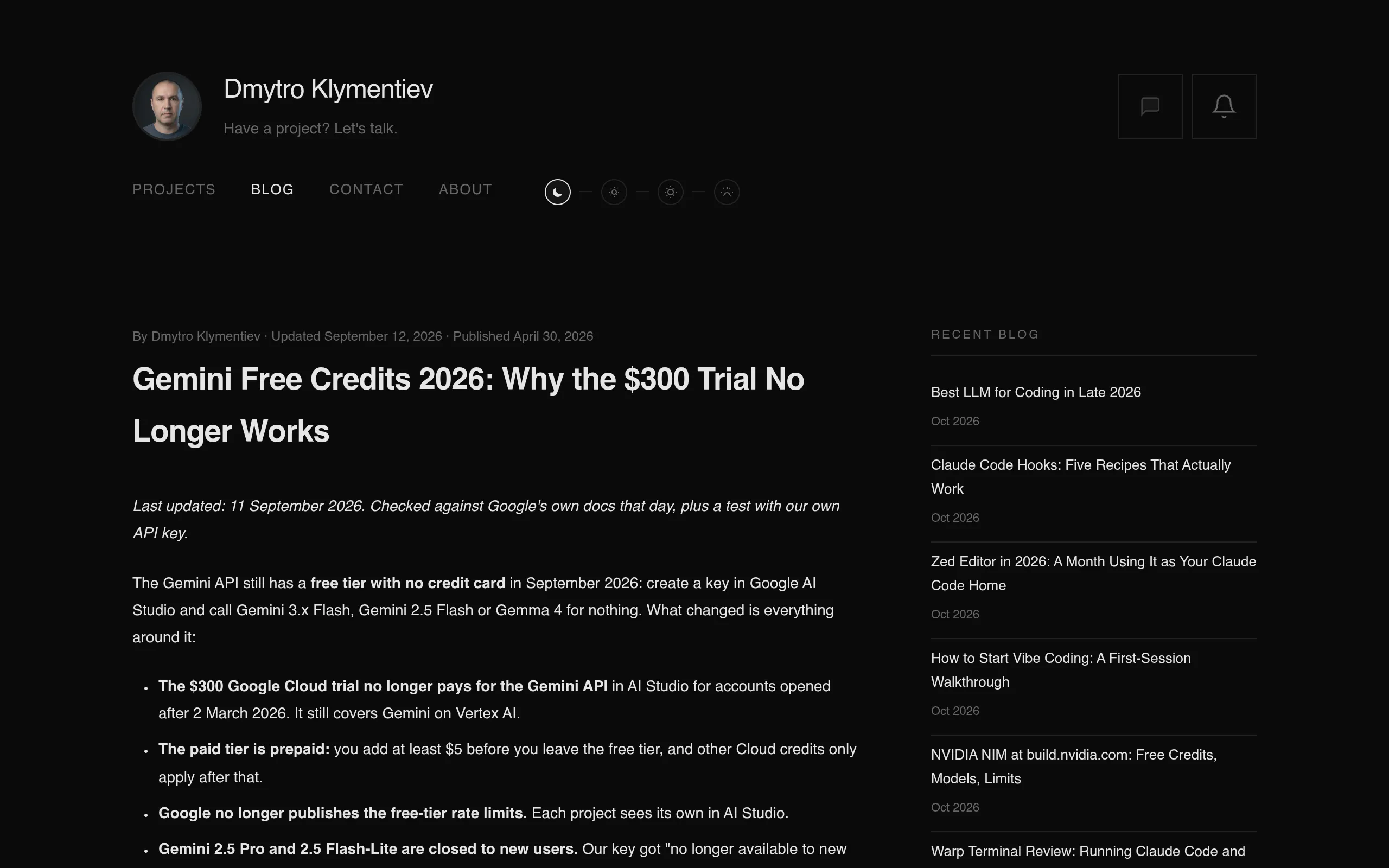Click 'Gemini 2.5 Pro and 2.5 Flash-Lite are closed' bullet
Screen dimensions: 1389x868
click(x=368, y=849)
